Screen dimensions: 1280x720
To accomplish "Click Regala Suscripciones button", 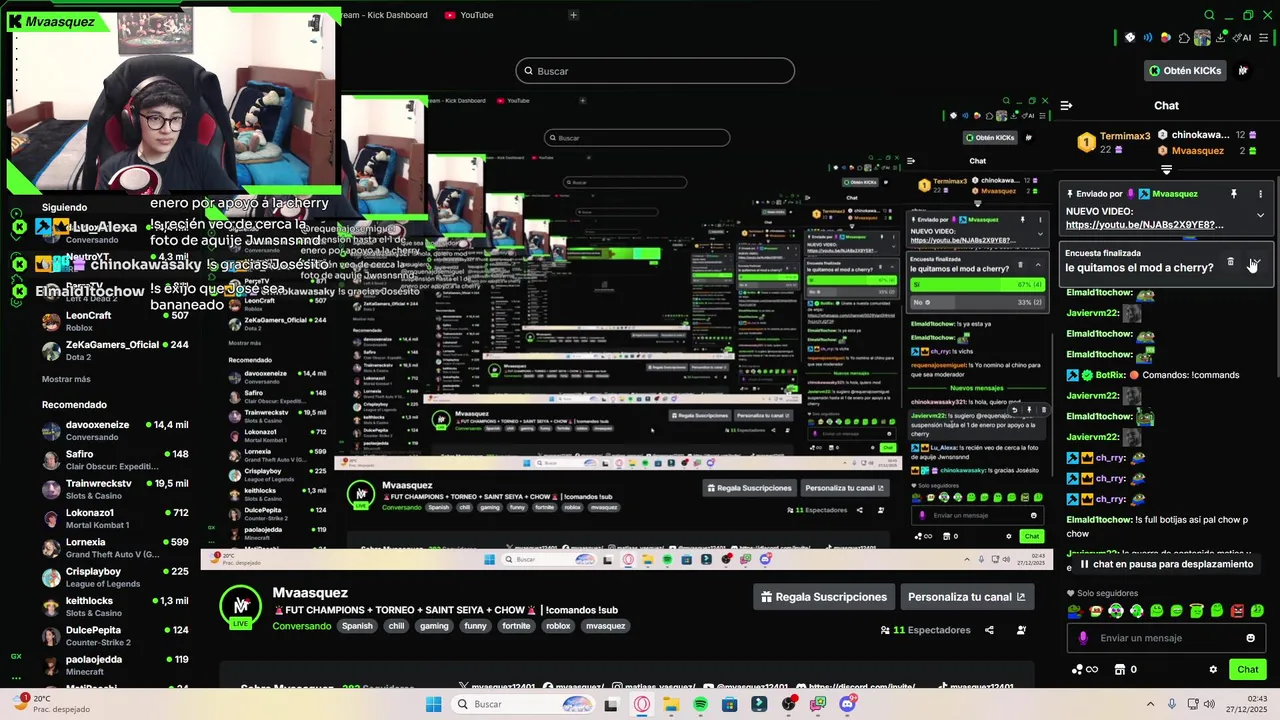I will click(x=824, y=597).
